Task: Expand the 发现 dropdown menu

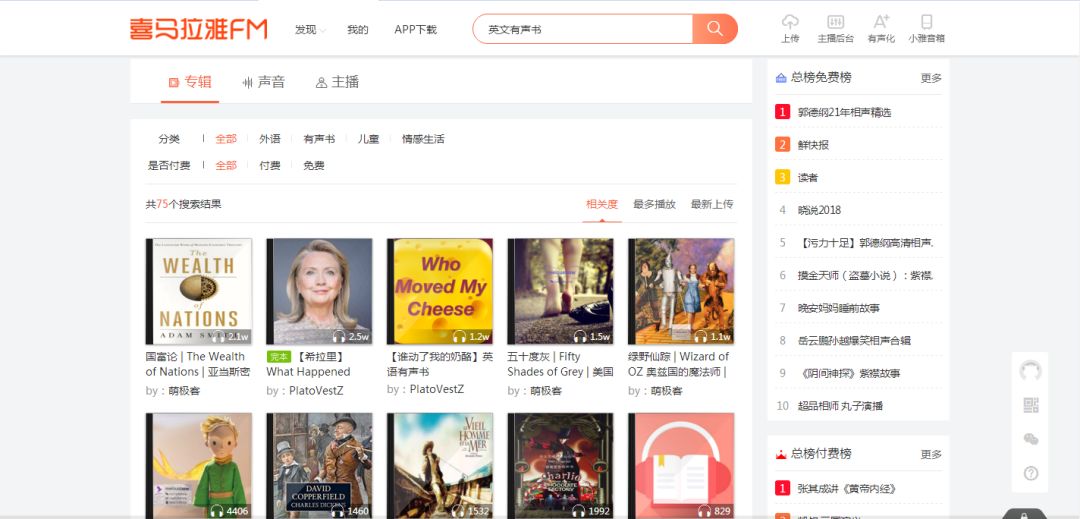Action: pos(310,30)
